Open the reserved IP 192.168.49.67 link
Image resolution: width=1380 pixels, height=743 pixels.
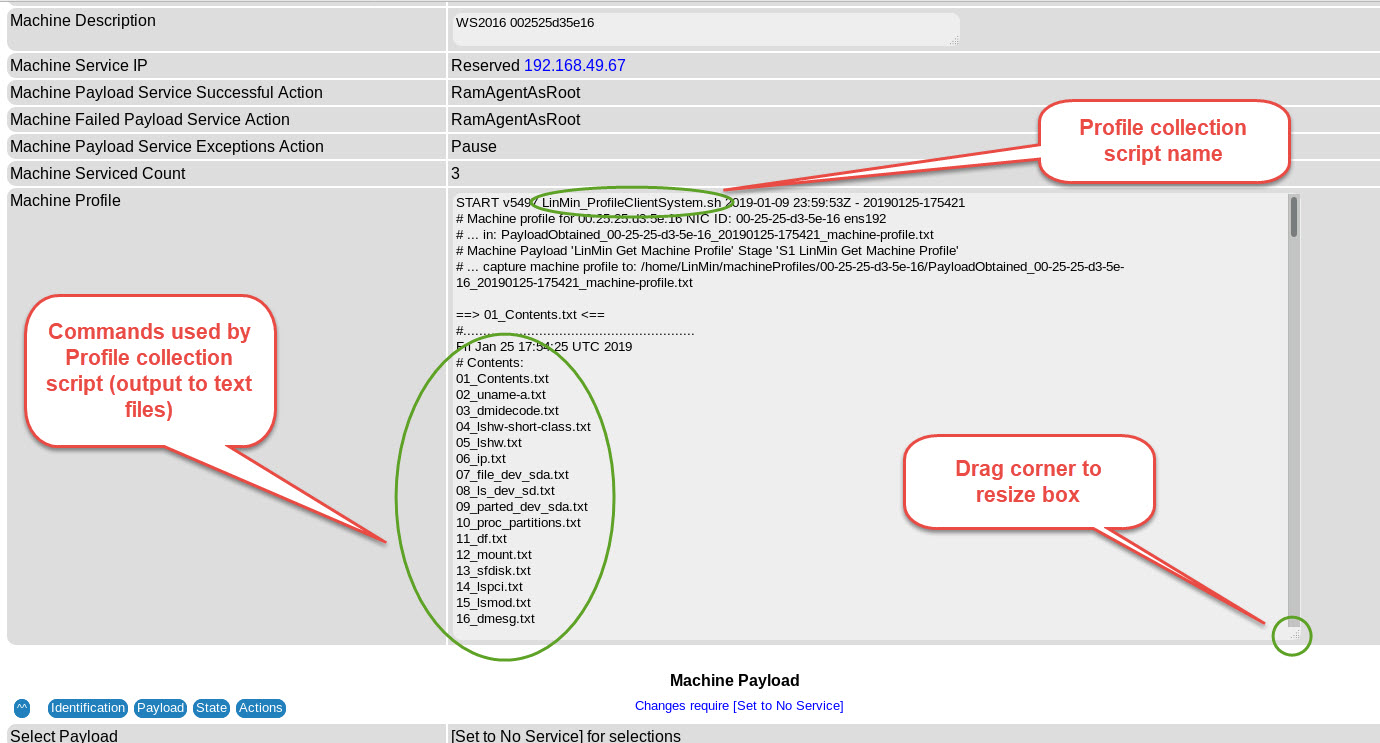pos(574,66)
